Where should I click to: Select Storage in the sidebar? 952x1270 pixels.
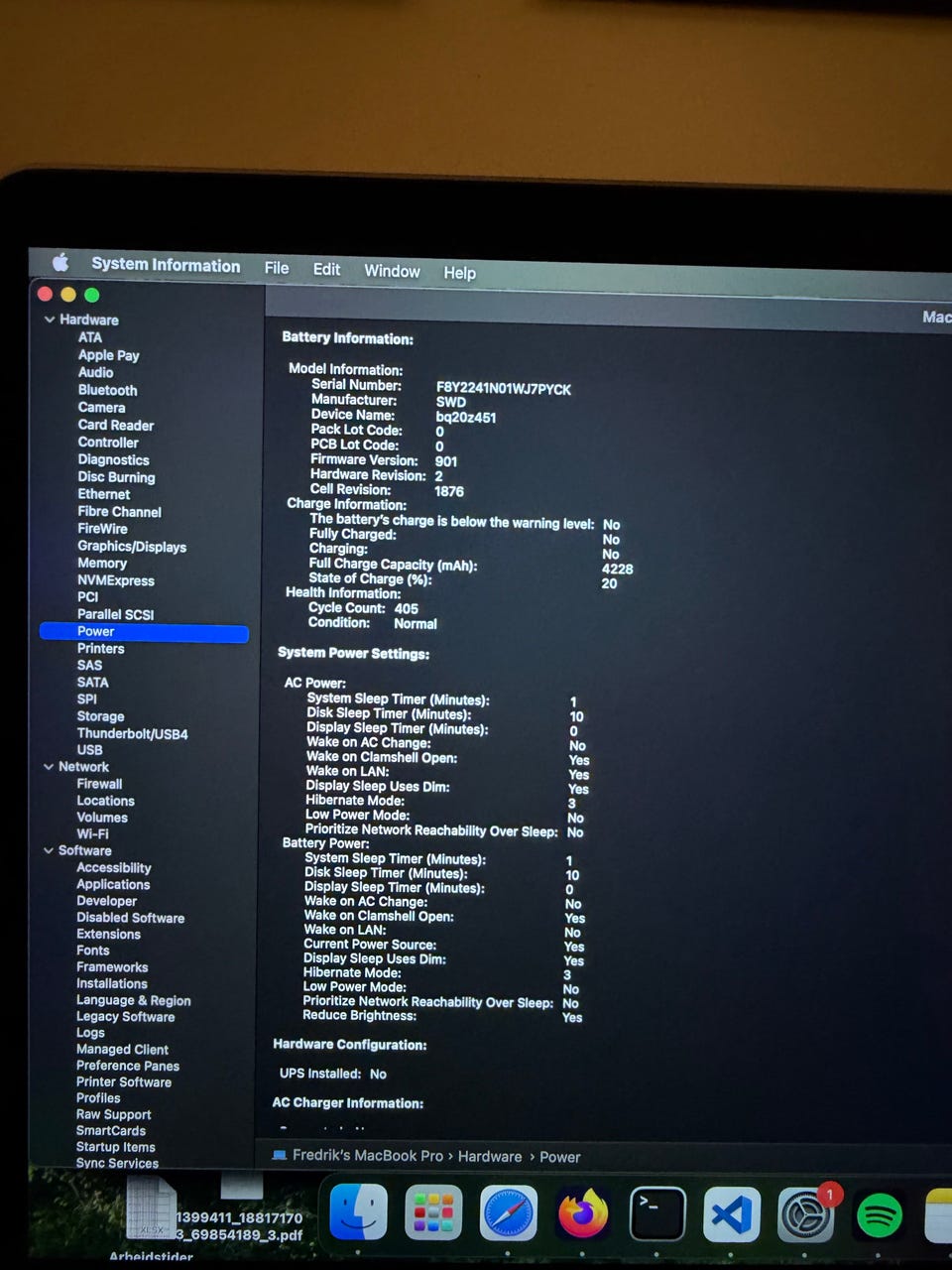(101, 716)
